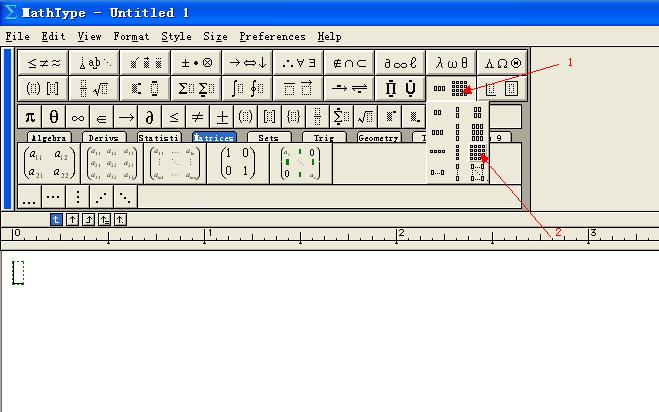Open the operator symbols palette (± • ⊗)
659x412 pixels.
pos(196,63)
